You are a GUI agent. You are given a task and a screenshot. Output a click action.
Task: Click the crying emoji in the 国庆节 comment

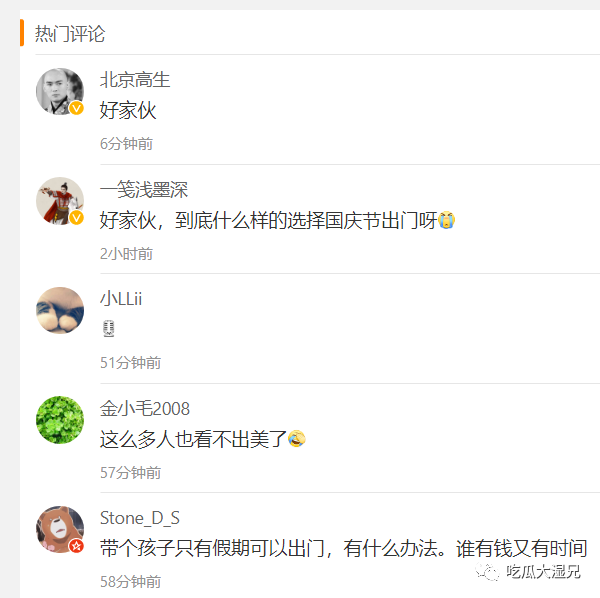[x=447, y=220]
